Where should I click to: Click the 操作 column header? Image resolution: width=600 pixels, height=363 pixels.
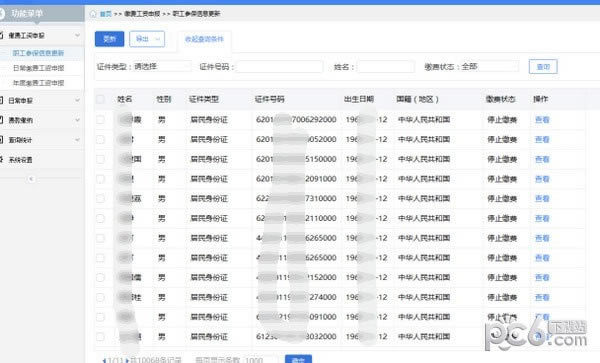click(541, 99)
